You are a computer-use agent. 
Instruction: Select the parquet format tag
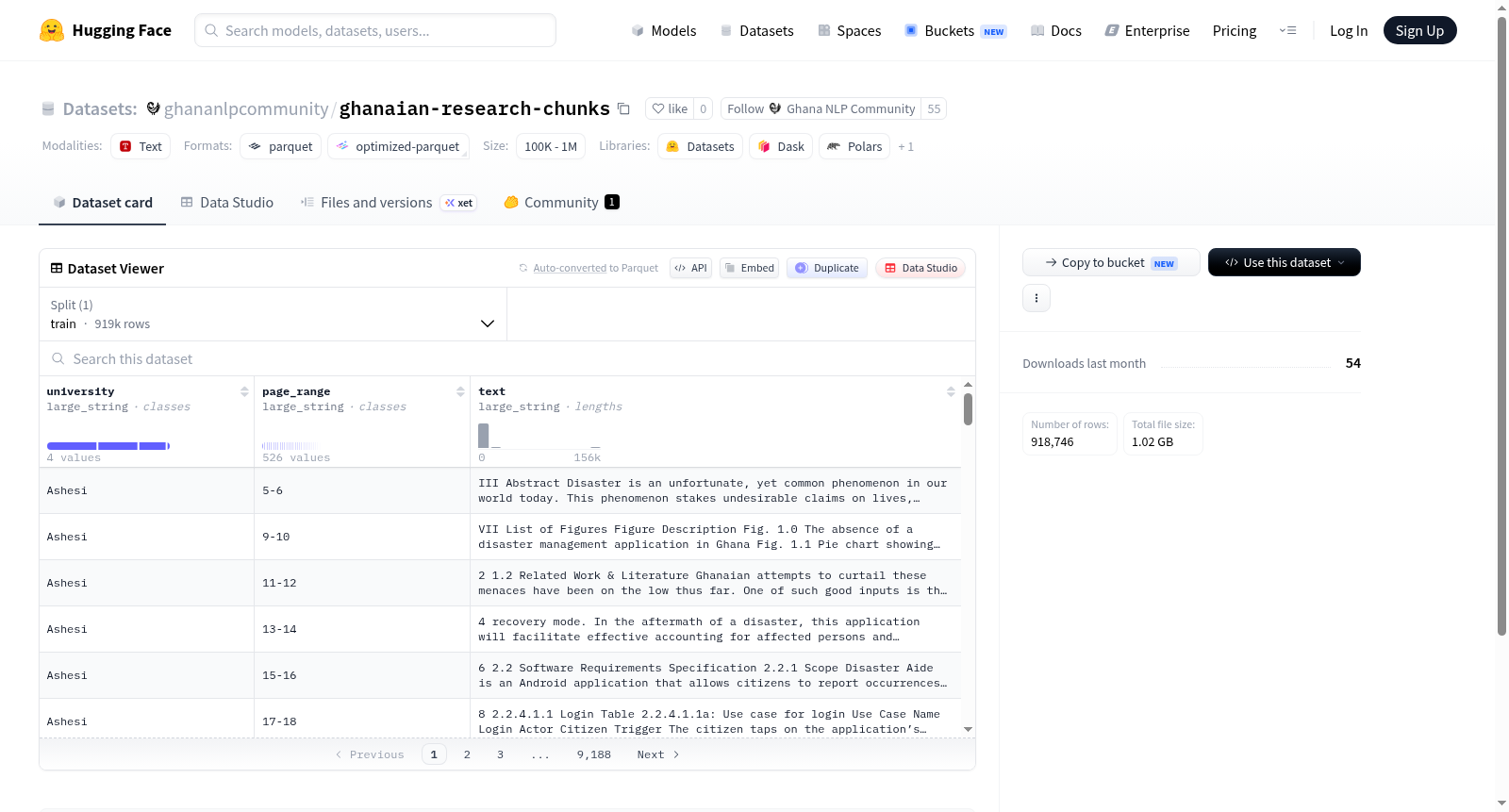pyautogui.click(x=280, y=146)
